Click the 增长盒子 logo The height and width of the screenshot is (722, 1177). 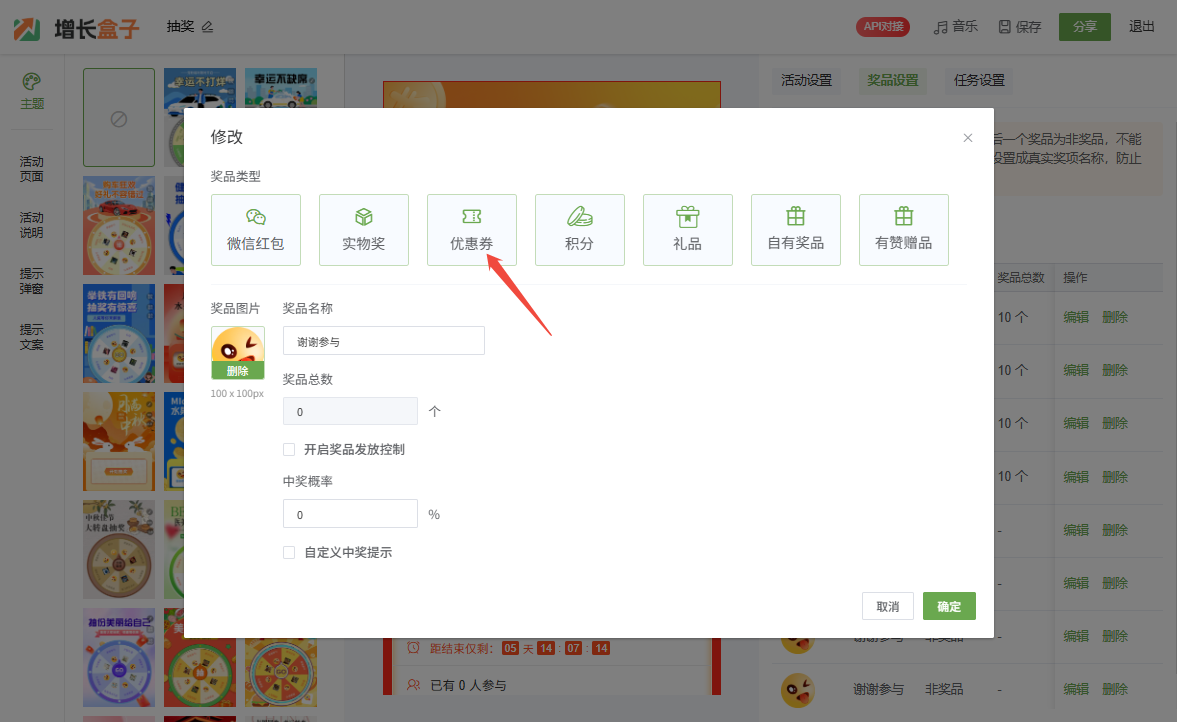tap(77, 29)
